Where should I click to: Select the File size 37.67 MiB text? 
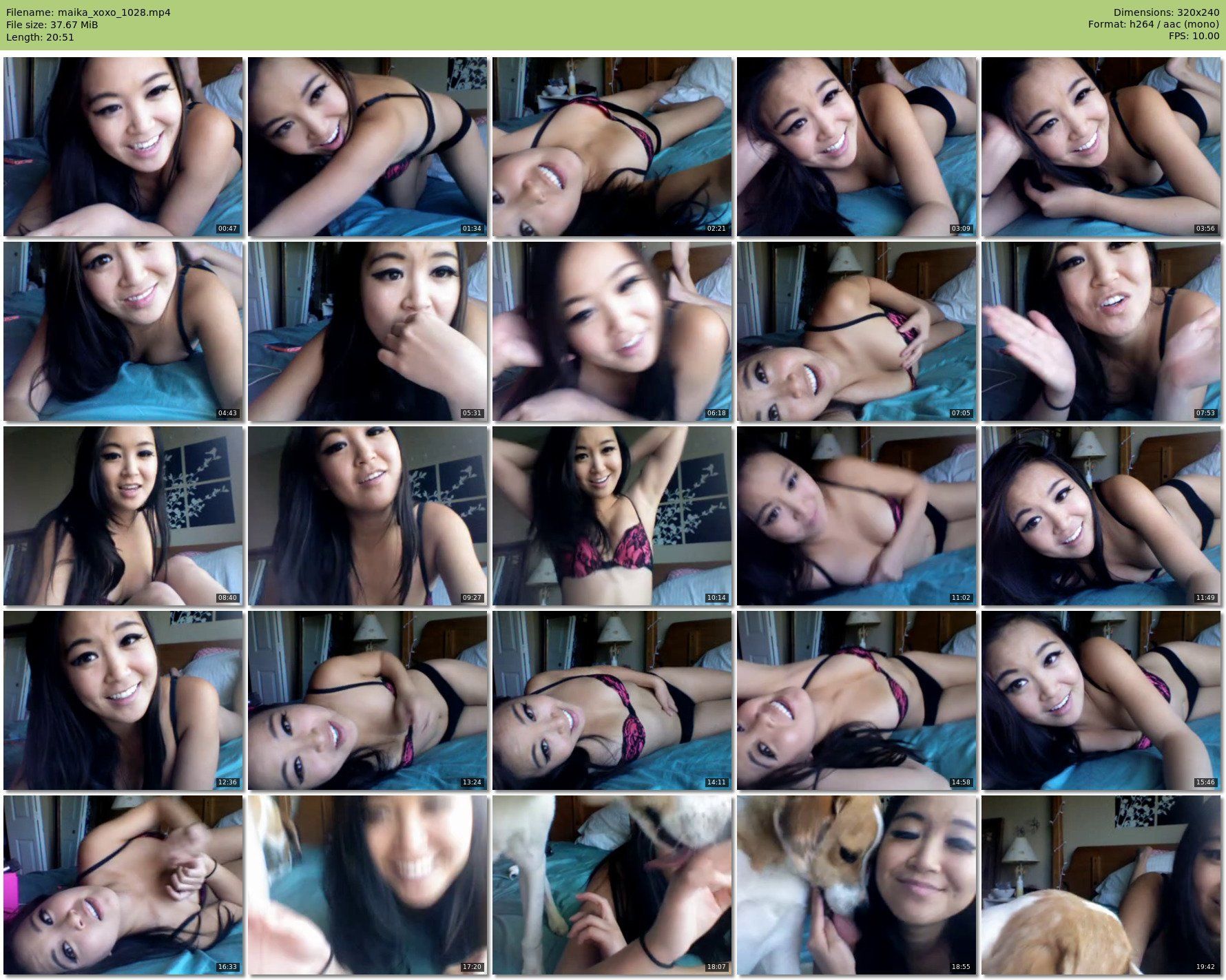tap(52, 25)
